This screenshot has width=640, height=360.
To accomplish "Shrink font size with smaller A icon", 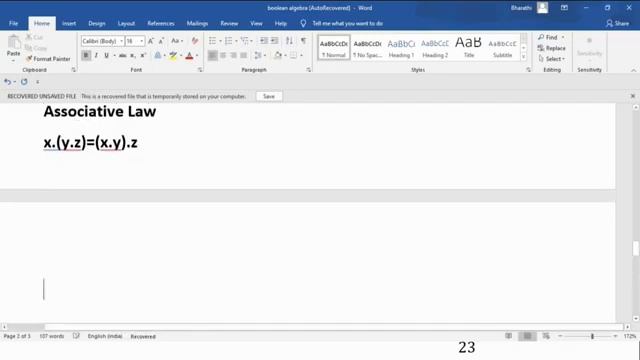I will [x=162, y=41].
